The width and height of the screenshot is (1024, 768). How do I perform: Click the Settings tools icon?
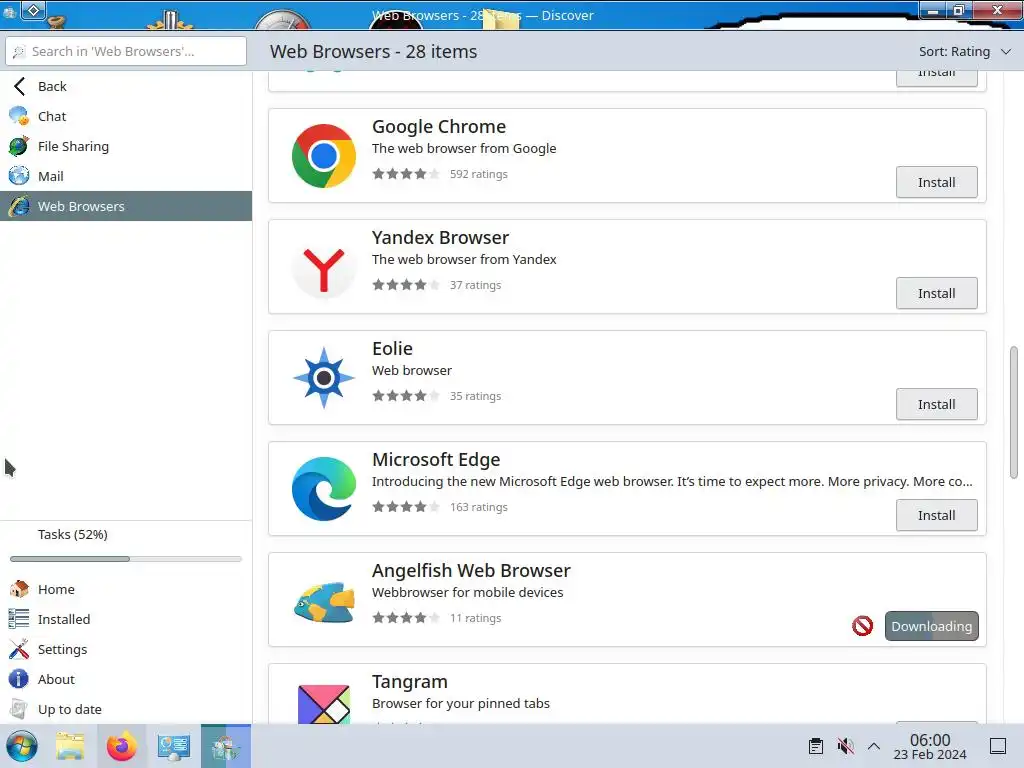pyautogui.click(x=19, y=649)
